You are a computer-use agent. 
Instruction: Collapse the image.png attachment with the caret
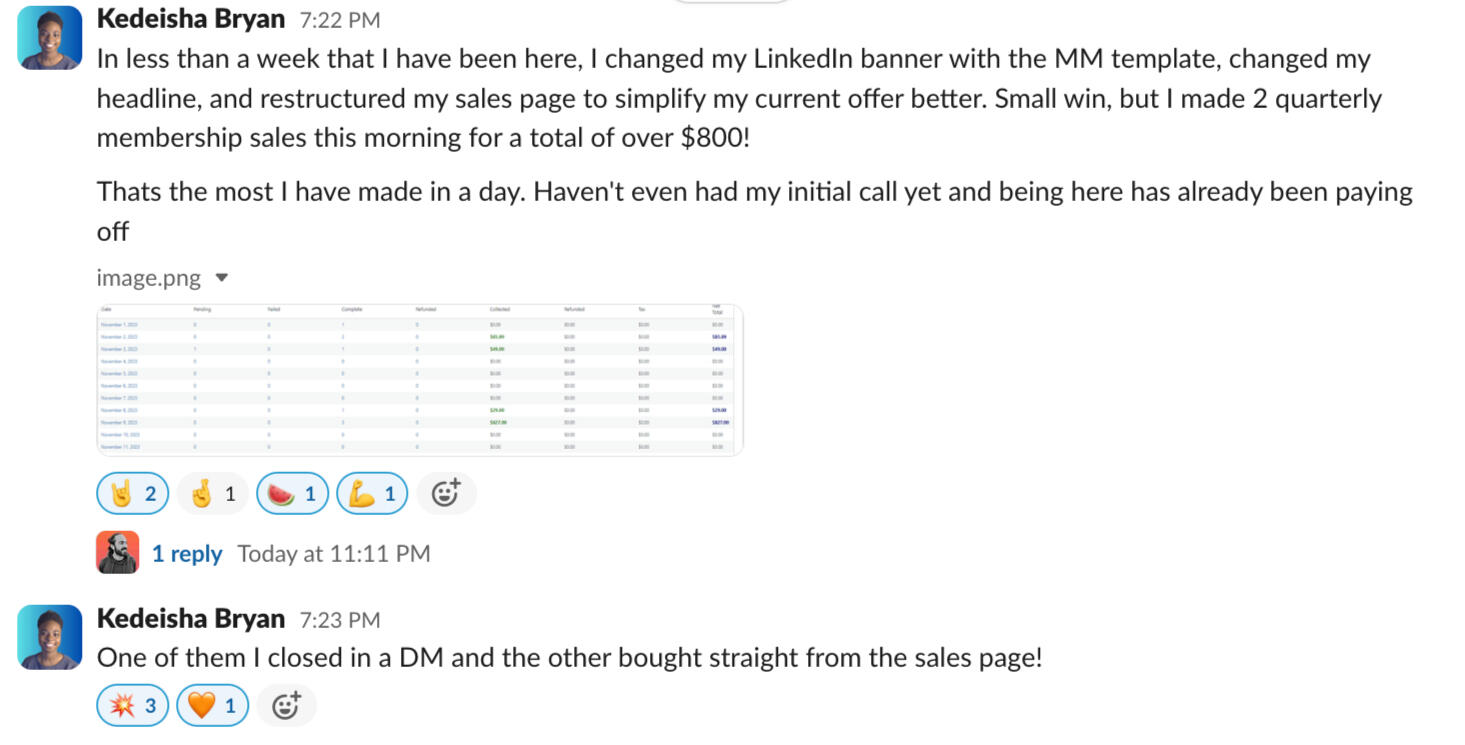[222, 278]
